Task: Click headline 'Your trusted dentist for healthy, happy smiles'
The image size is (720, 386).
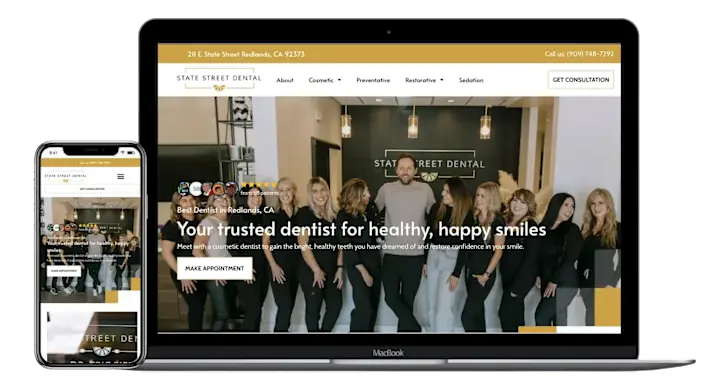Action: [361, 229]
